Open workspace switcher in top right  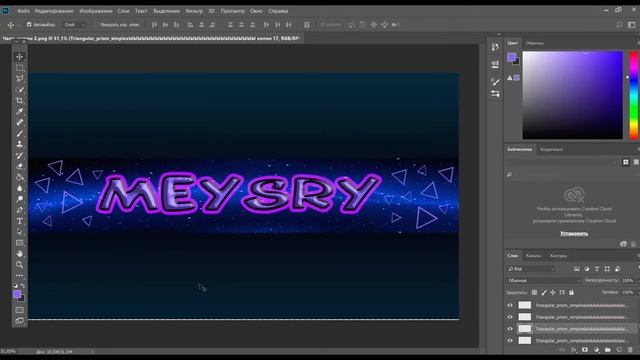(x=631, y=25)
